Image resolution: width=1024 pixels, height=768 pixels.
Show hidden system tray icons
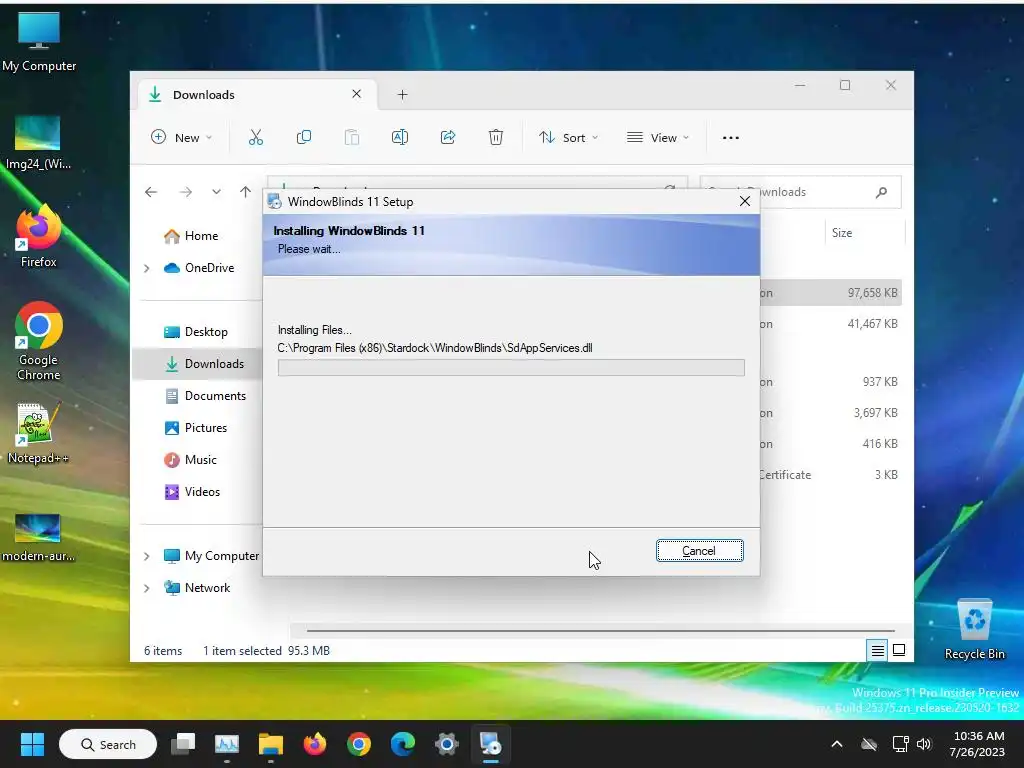(837, 744)
